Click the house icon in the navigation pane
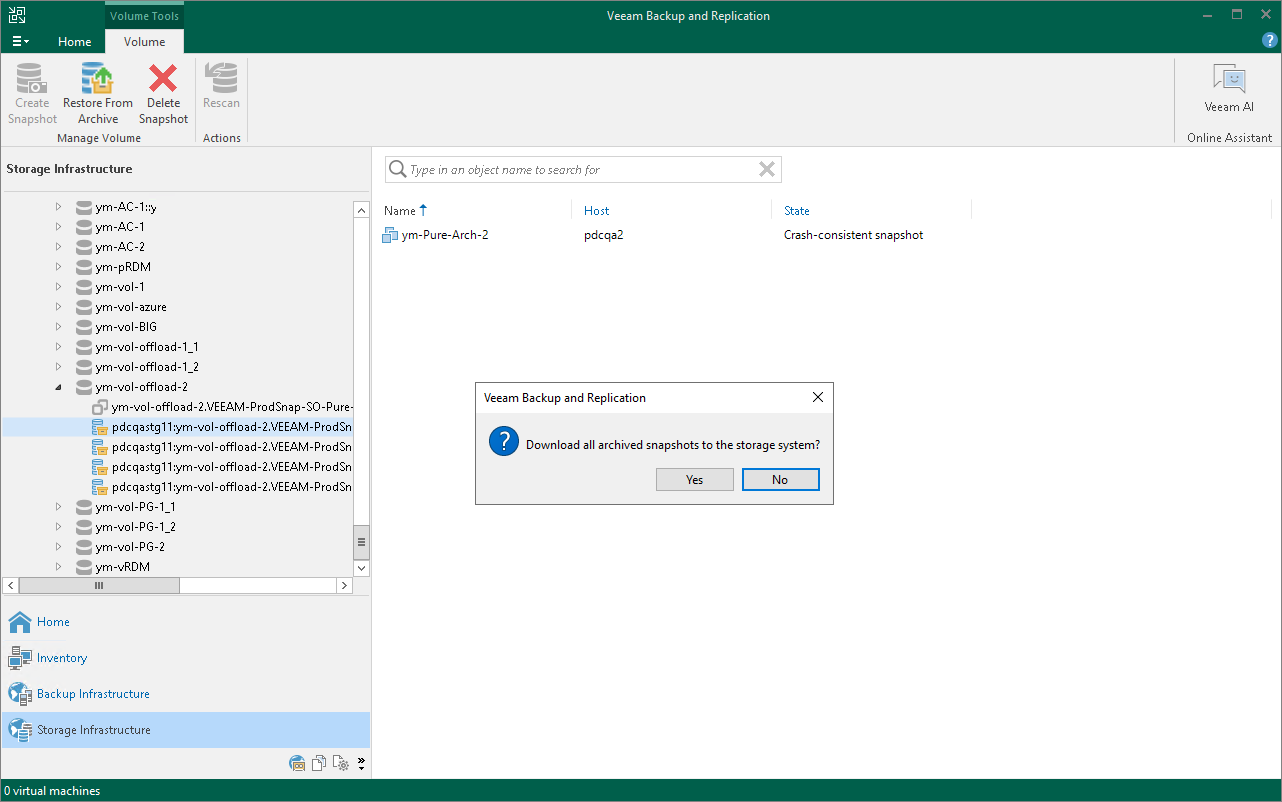 click(20, 622)
